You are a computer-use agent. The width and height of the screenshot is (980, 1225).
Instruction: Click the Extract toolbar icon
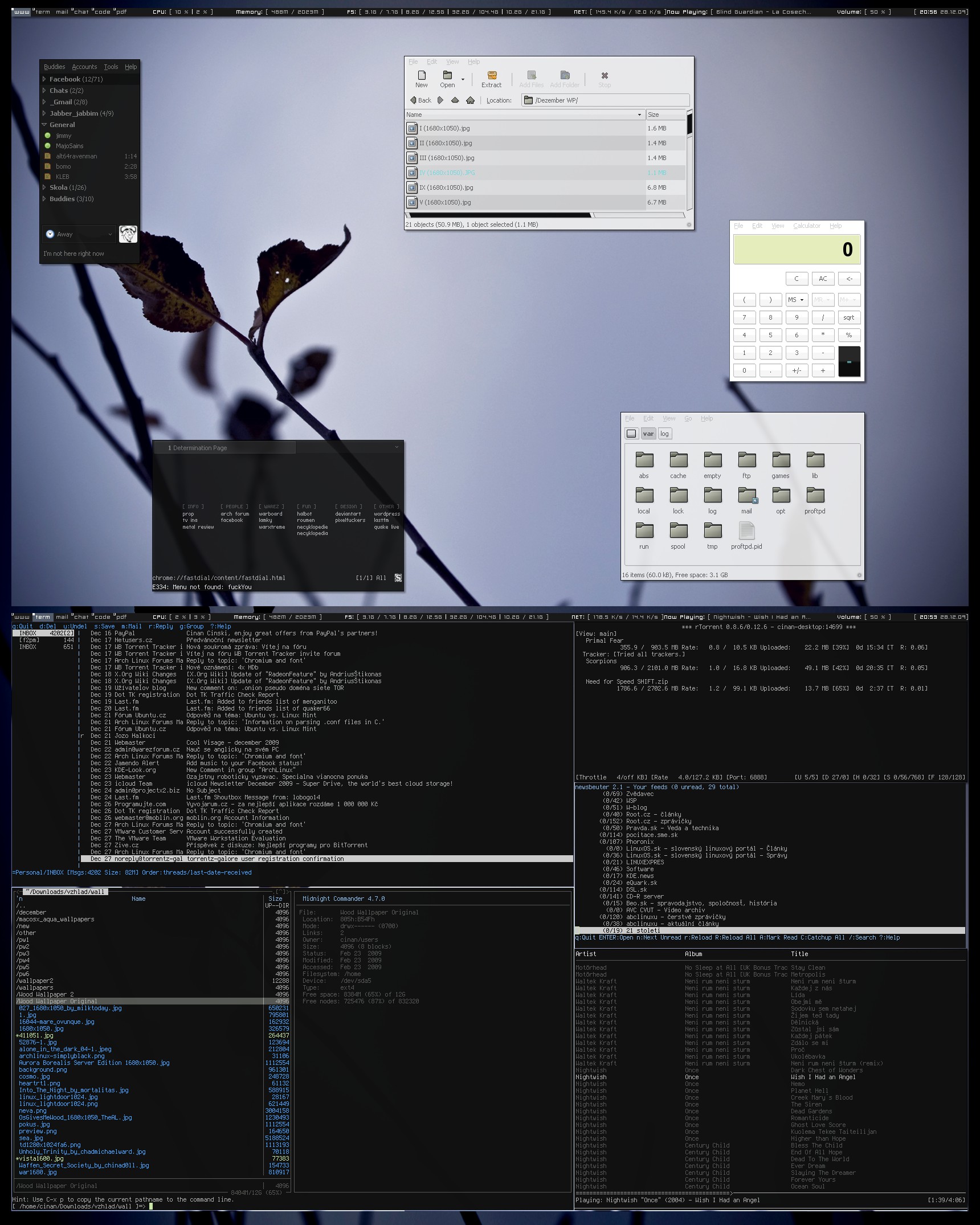492,75
